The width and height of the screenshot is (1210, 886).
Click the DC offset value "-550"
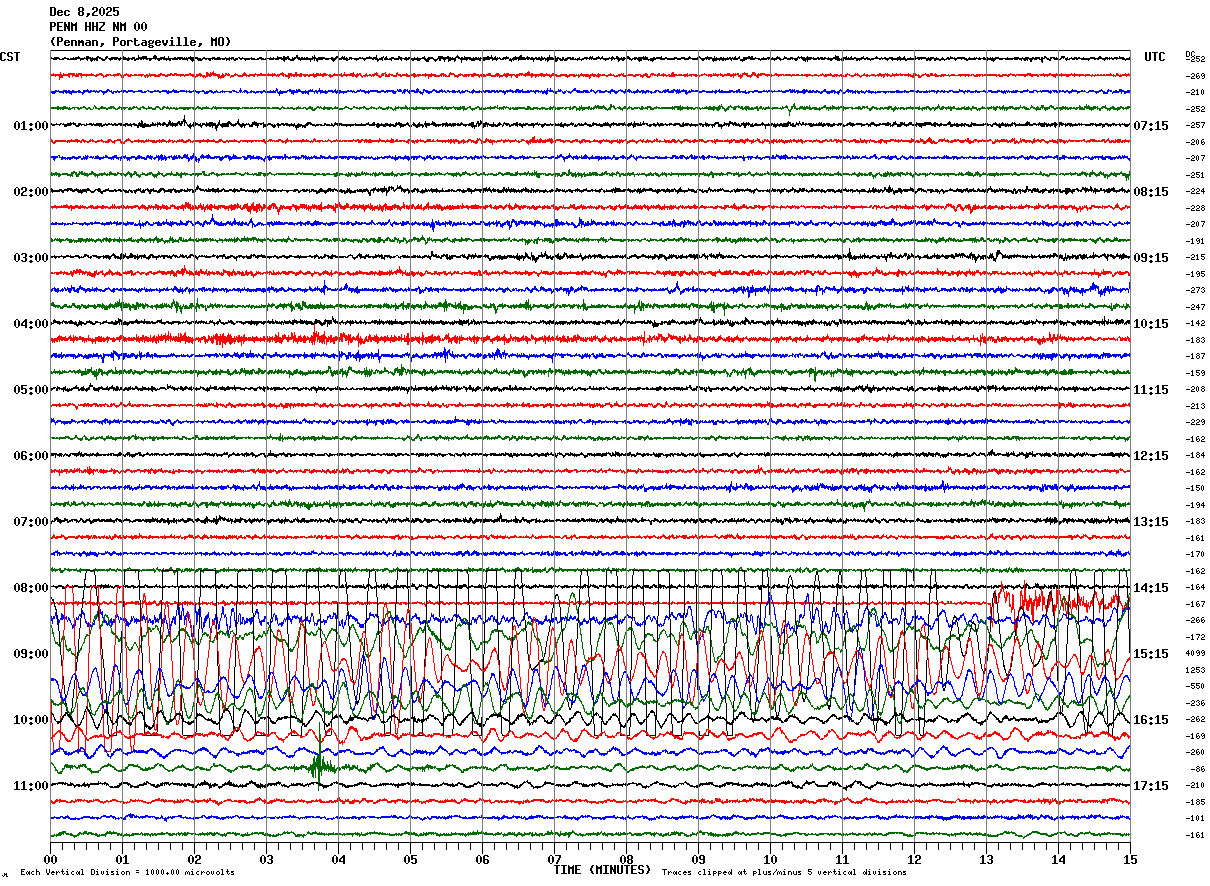pyautogui.click(x=1195, y=687)
